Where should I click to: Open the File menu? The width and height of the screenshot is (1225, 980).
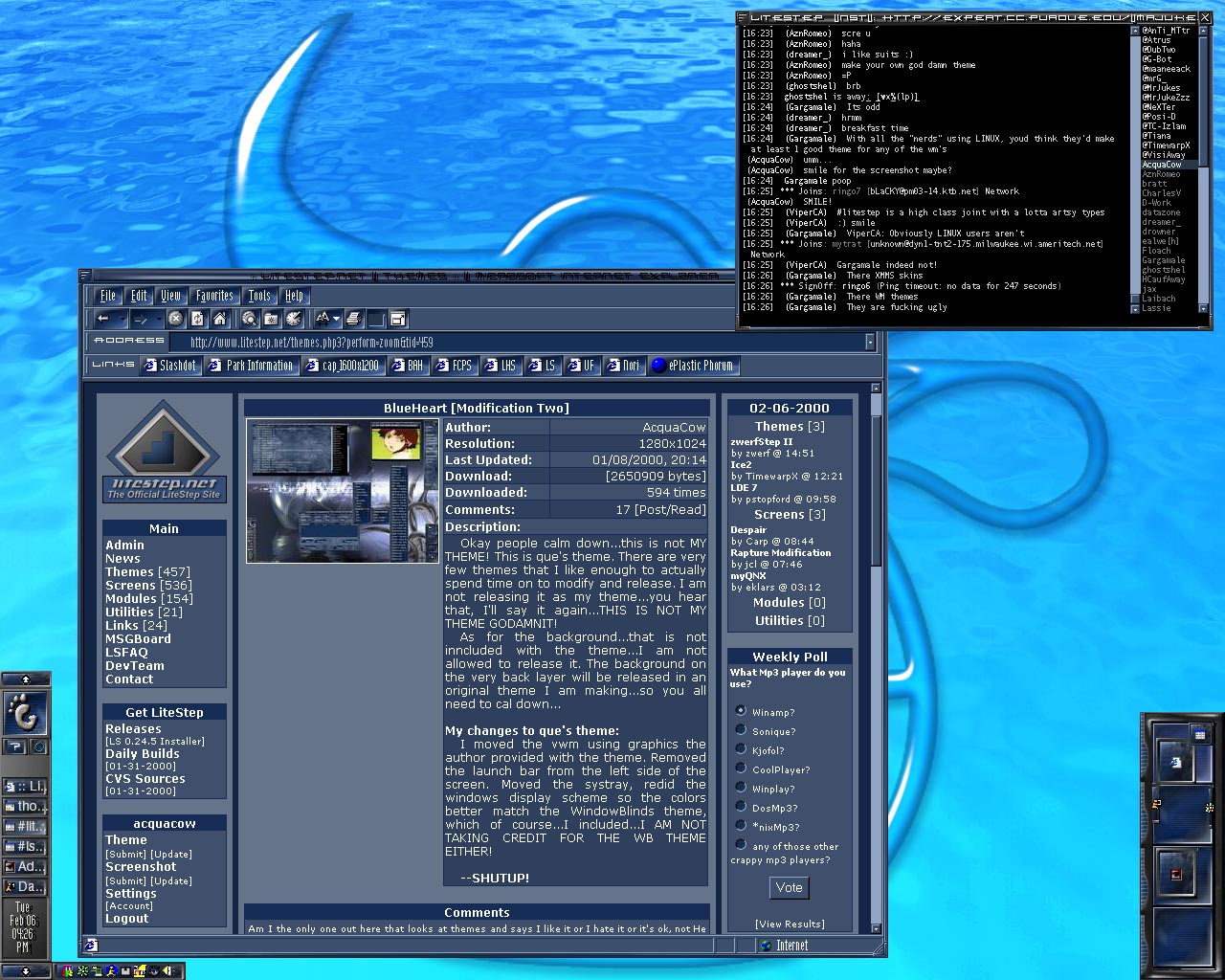click(x=108, y=296)
